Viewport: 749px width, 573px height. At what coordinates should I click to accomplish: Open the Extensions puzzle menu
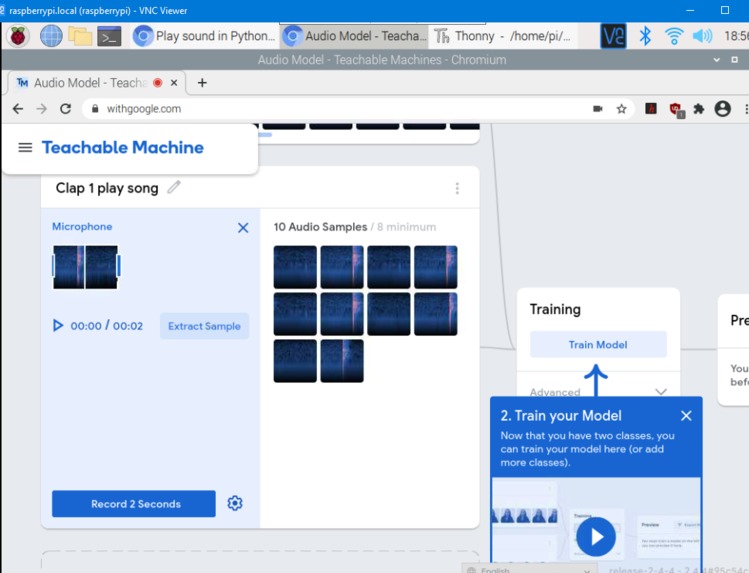tap(699, 109)
